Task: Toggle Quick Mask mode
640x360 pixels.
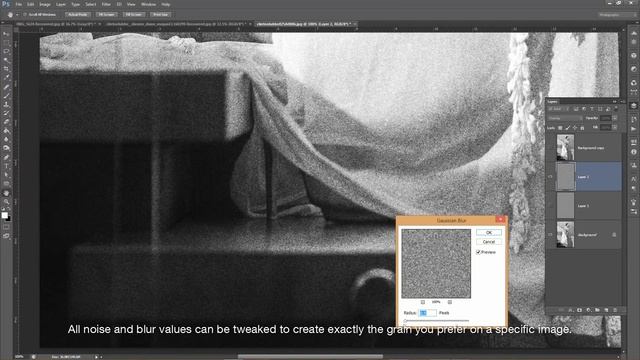Action: (6, 227)
